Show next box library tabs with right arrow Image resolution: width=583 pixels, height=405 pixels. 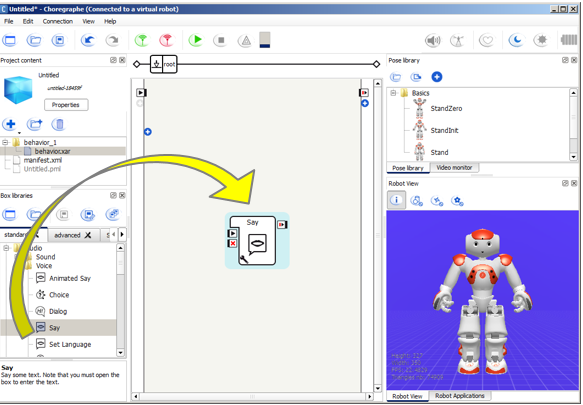point(122,234)
